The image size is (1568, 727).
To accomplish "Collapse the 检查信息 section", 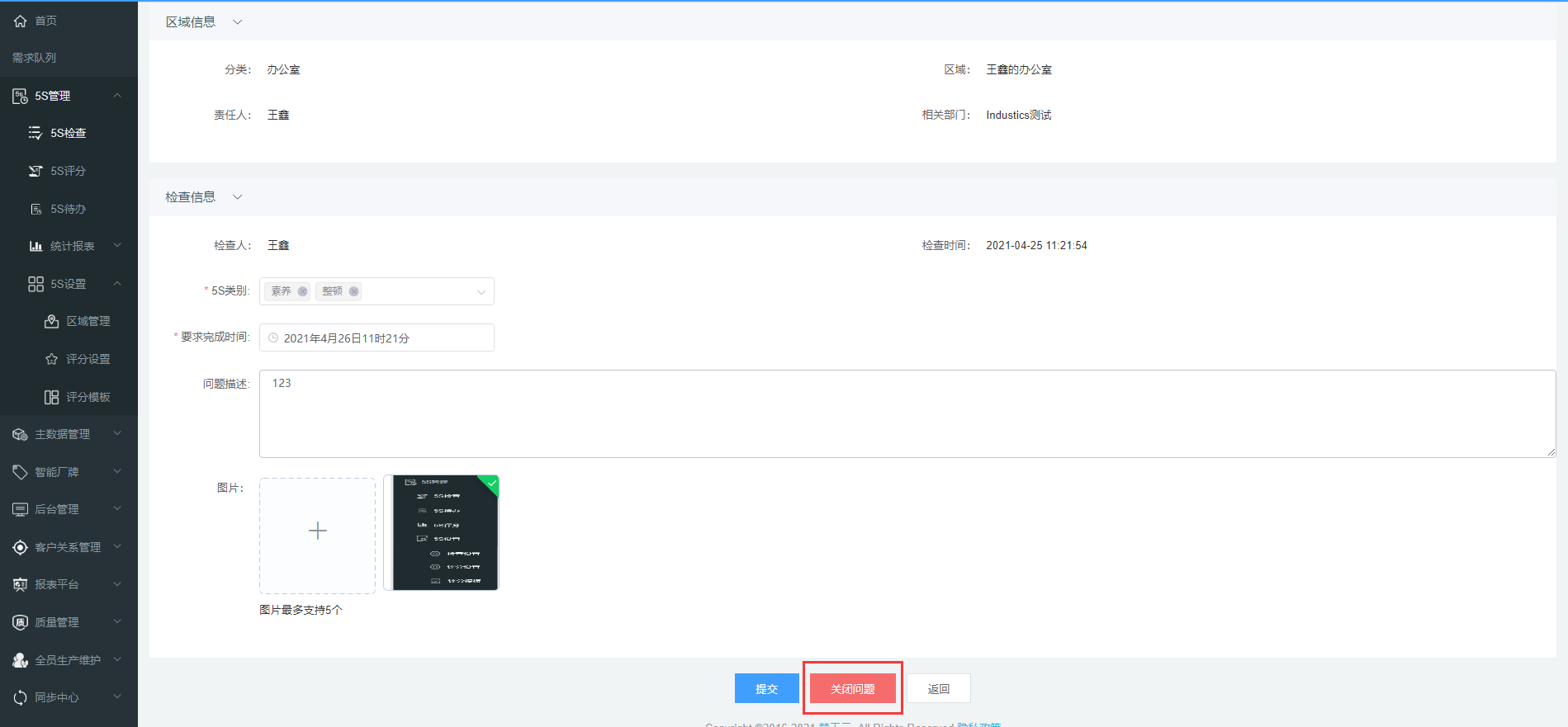I will pyautogui.click(x=237, y=197).
